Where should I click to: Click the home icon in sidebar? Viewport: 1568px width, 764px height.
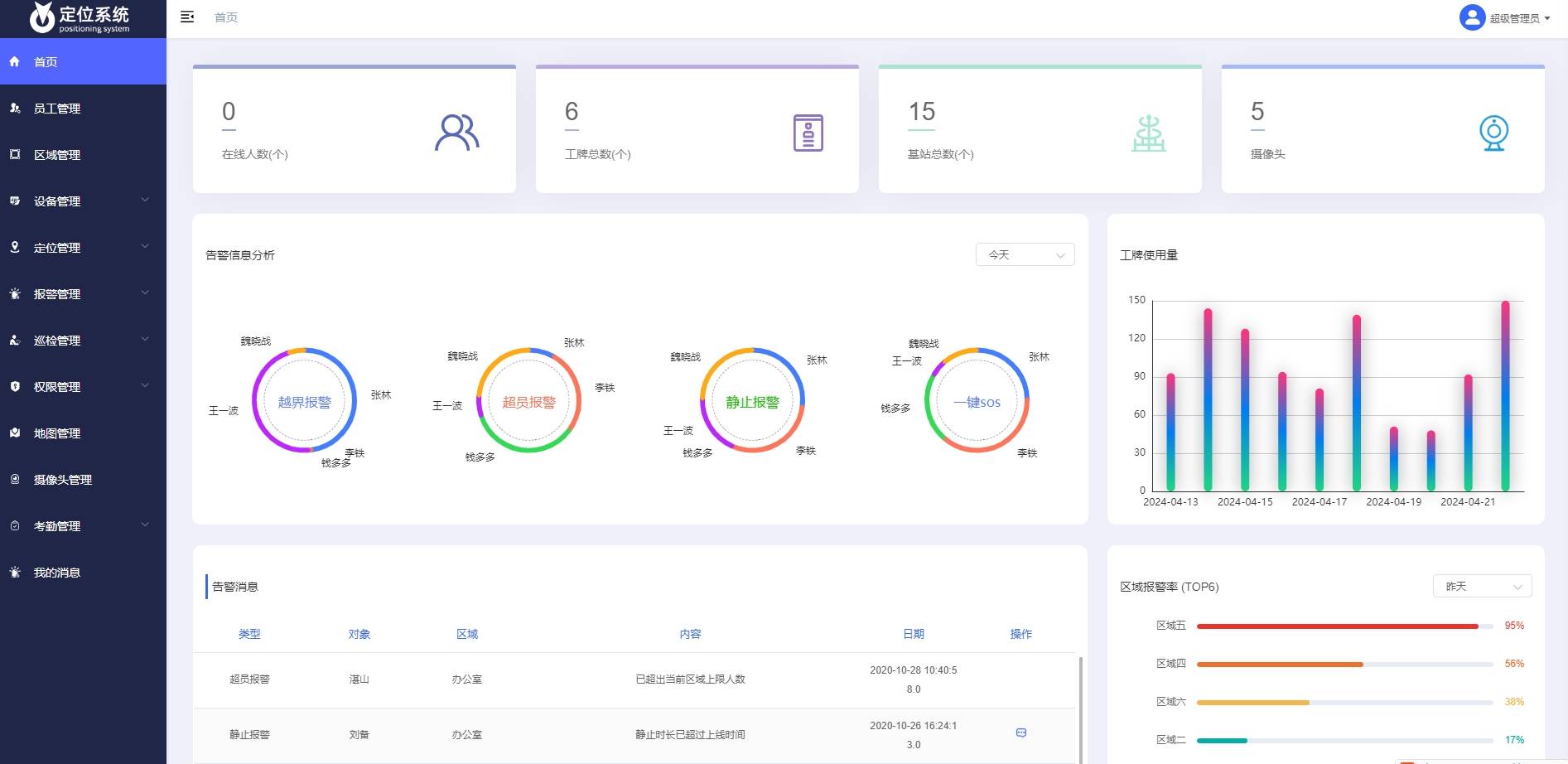click(x=14, y=61)
